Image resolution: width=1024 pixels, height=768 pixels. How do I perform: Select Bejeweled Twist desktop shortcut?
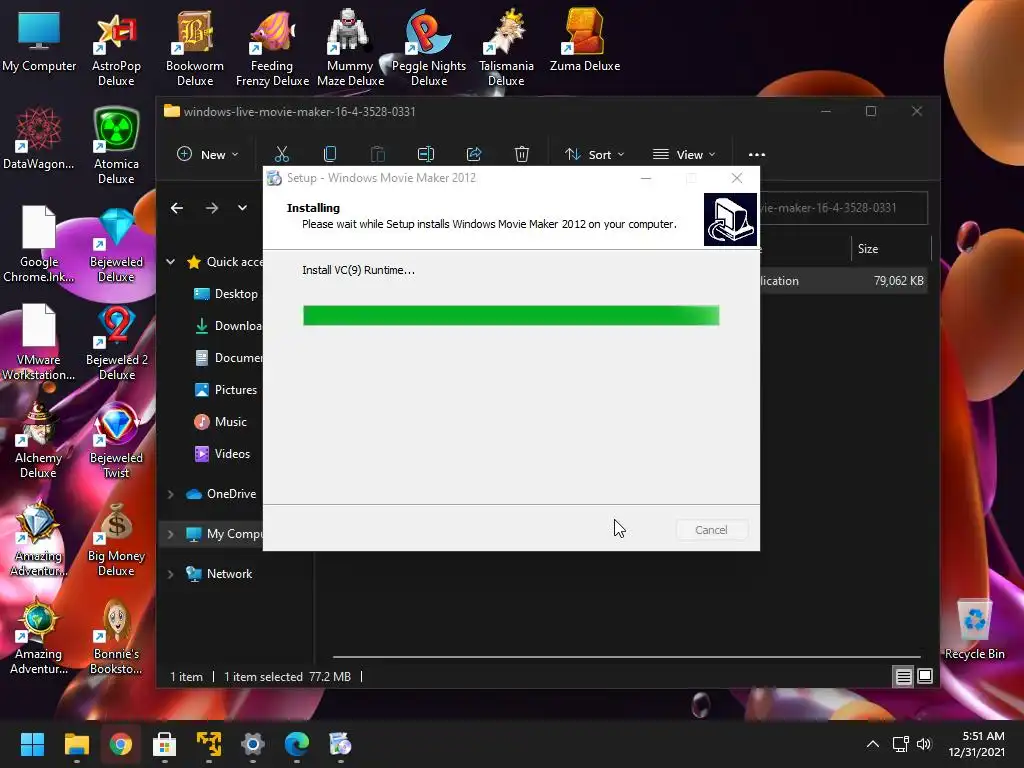(x=116, y=440)
